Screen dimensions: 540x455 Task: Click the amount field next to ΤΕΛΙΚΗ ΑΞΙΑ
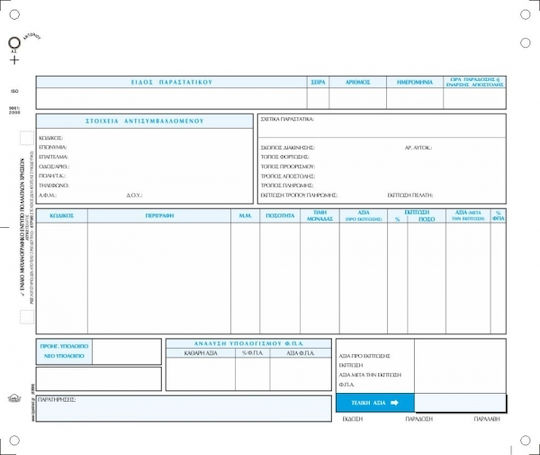click(x=460, y=403)
